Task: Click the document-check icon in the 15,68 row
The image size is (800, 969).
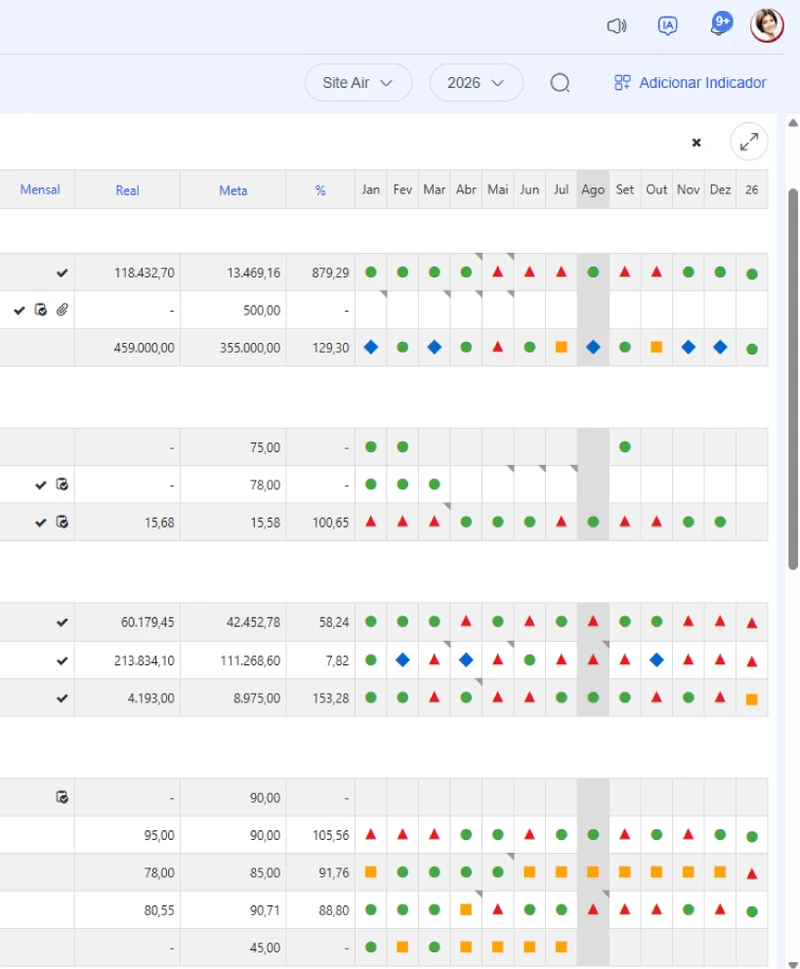Action: point(62,522)
